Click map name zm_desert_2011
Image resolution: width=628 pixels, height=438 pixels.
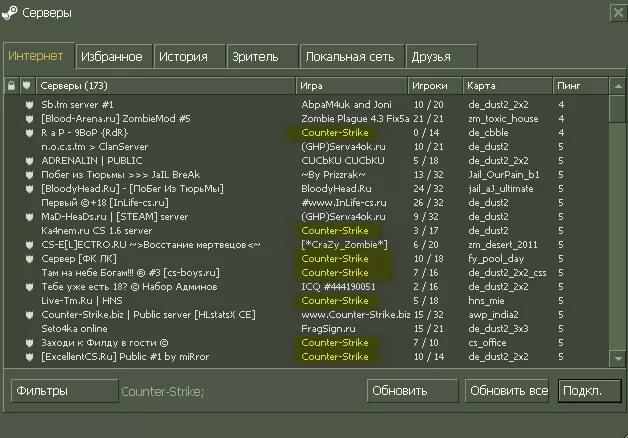(x=503, y=245)
